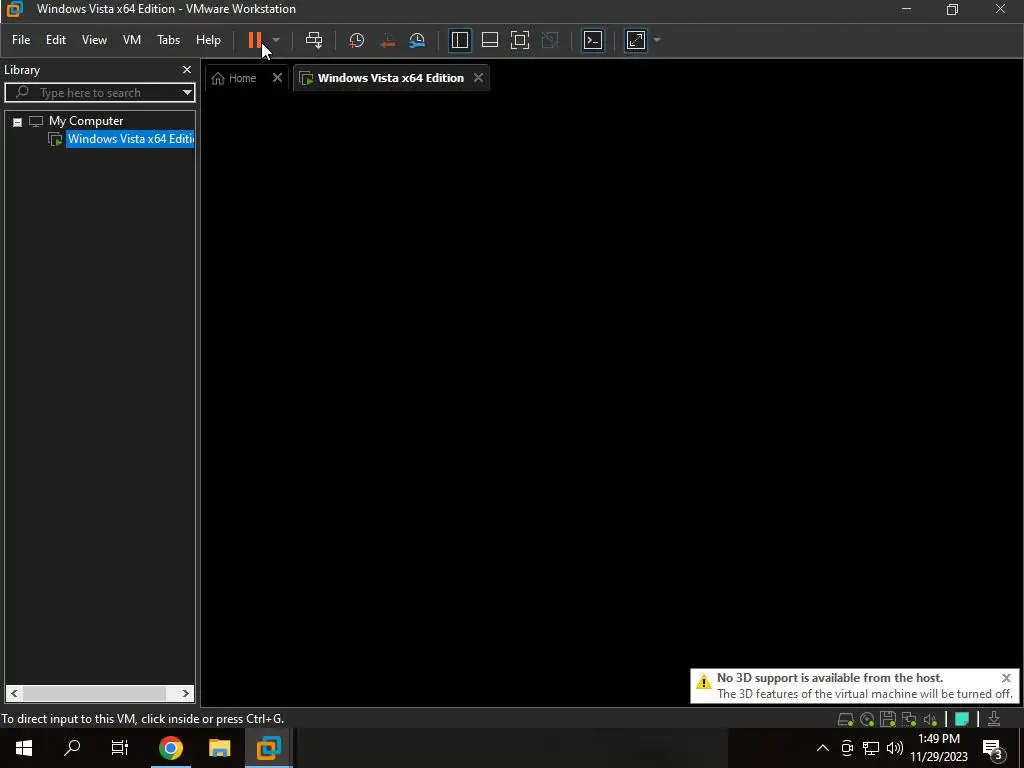Click the sound card status icon
The height and width of the screenshot is (768, 1024).
pos(930,720)
